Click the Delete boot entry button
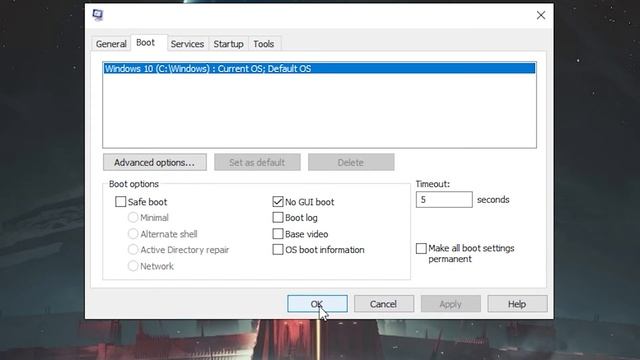Screen dimensions: 640x360 (x=351, y=162)
